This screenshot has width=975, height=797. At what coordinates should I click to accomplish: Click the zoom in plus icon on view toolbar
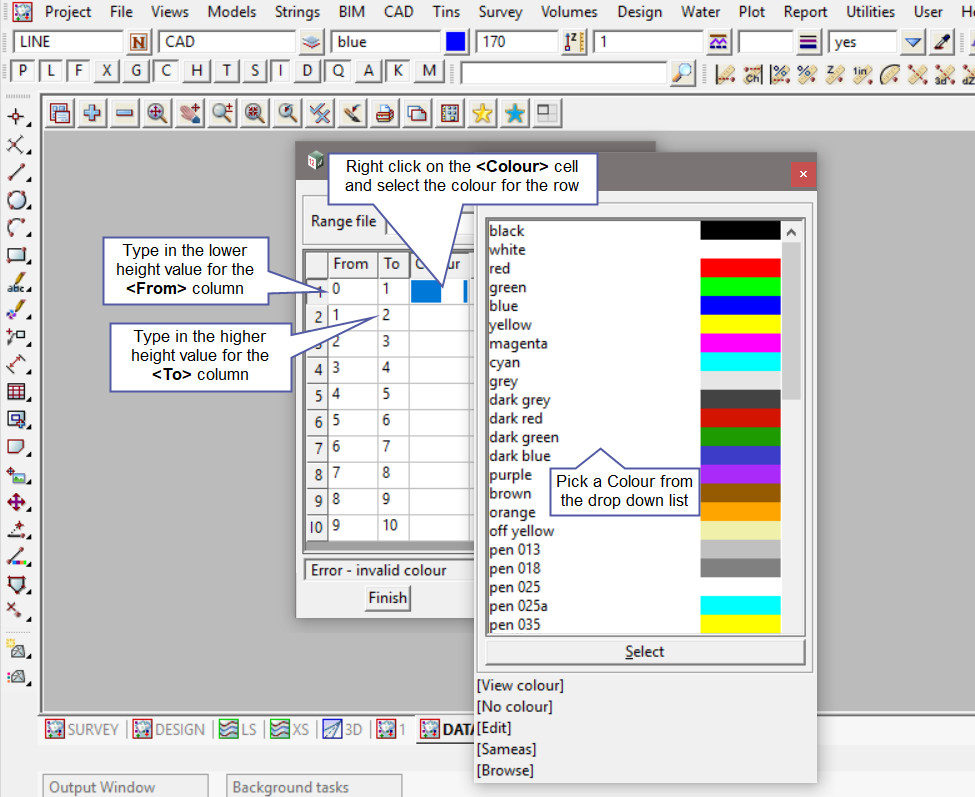tap(92, 114)
